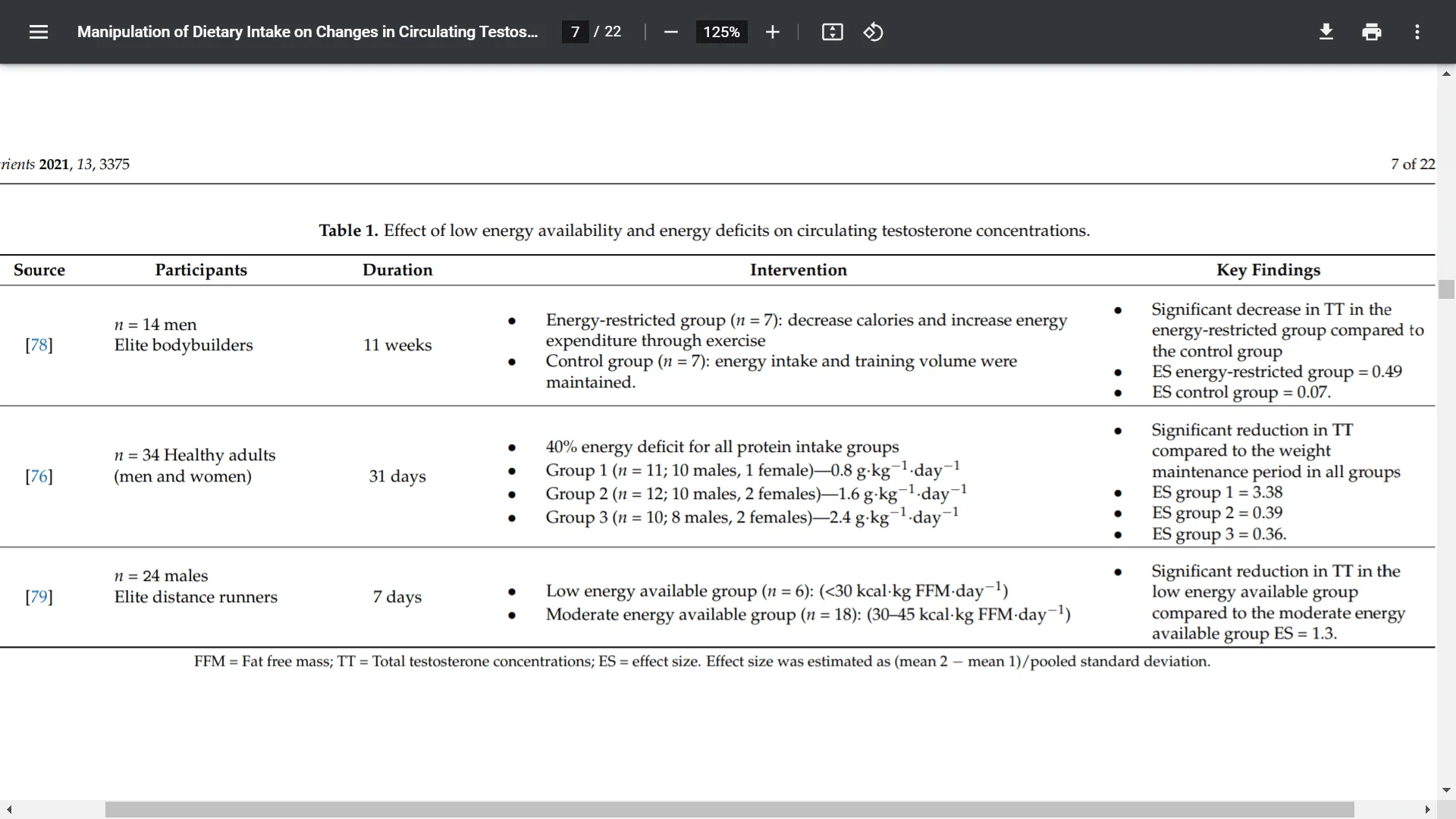Click the 'Table 1.' caption label
This screenshot has width=1456, height=819.
click(348, 231)
